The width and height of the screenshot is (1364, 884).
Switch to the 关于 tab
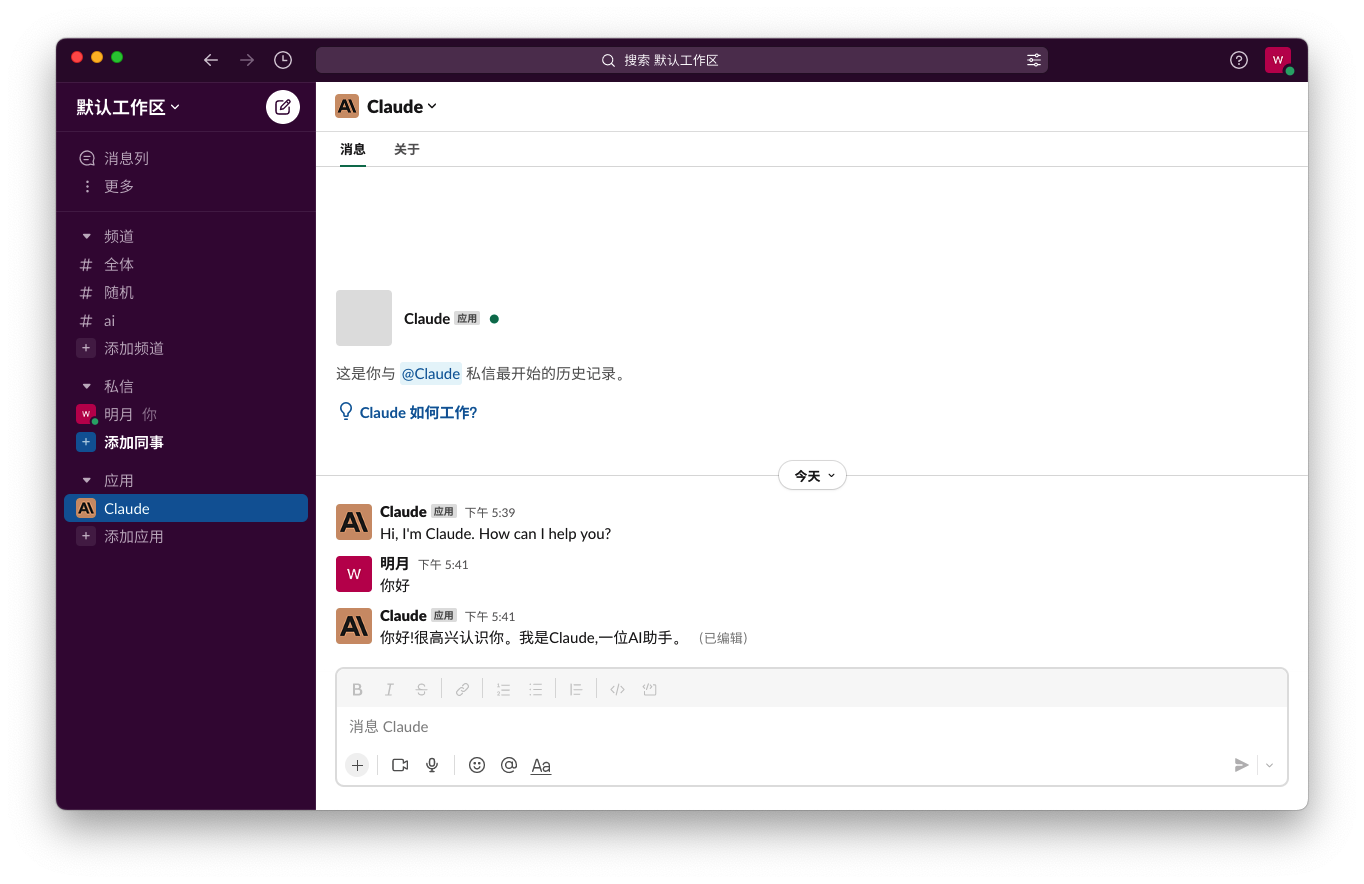tap(407, 150)
